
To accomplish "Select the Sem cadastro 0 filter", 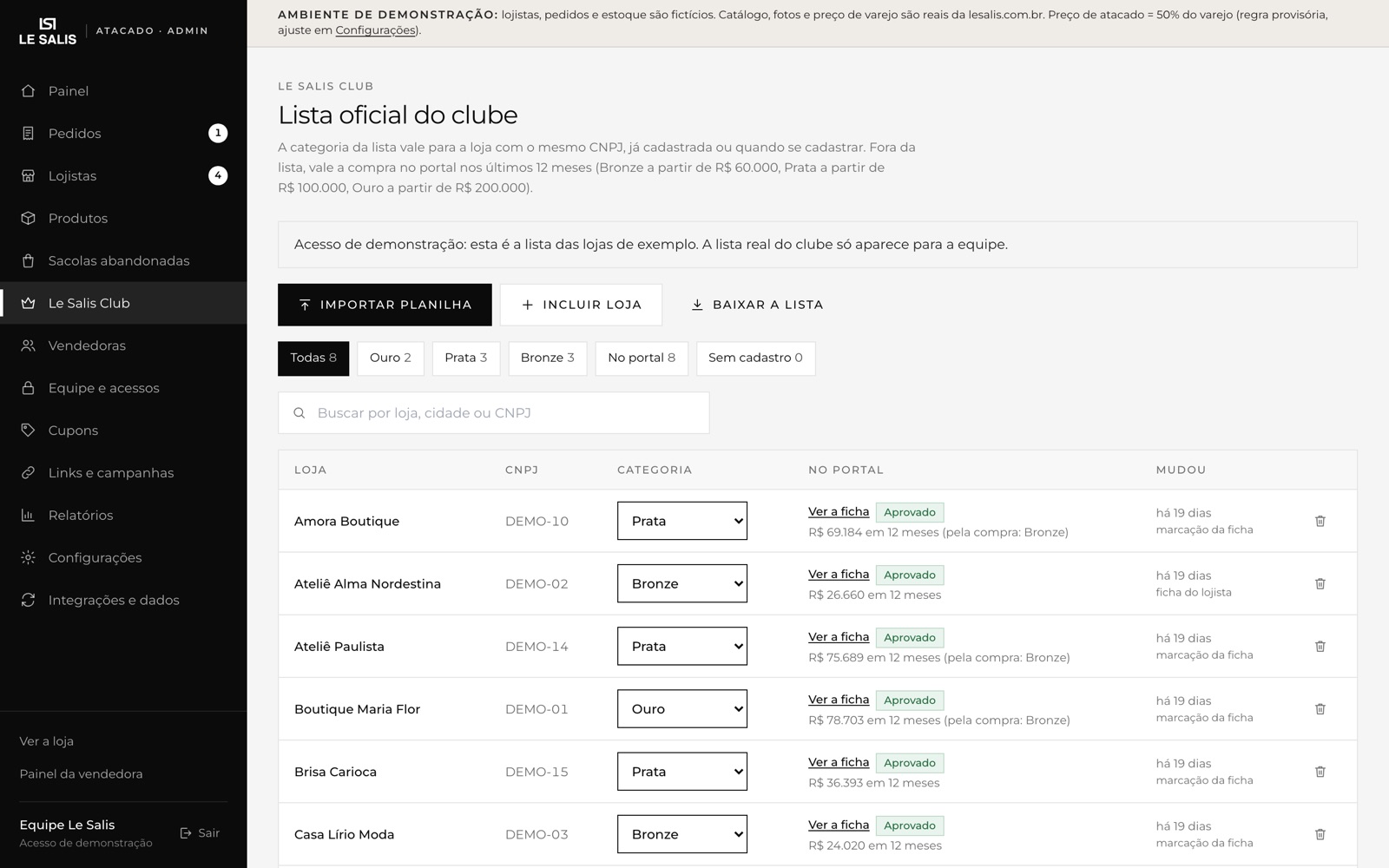I will (755, 358).
